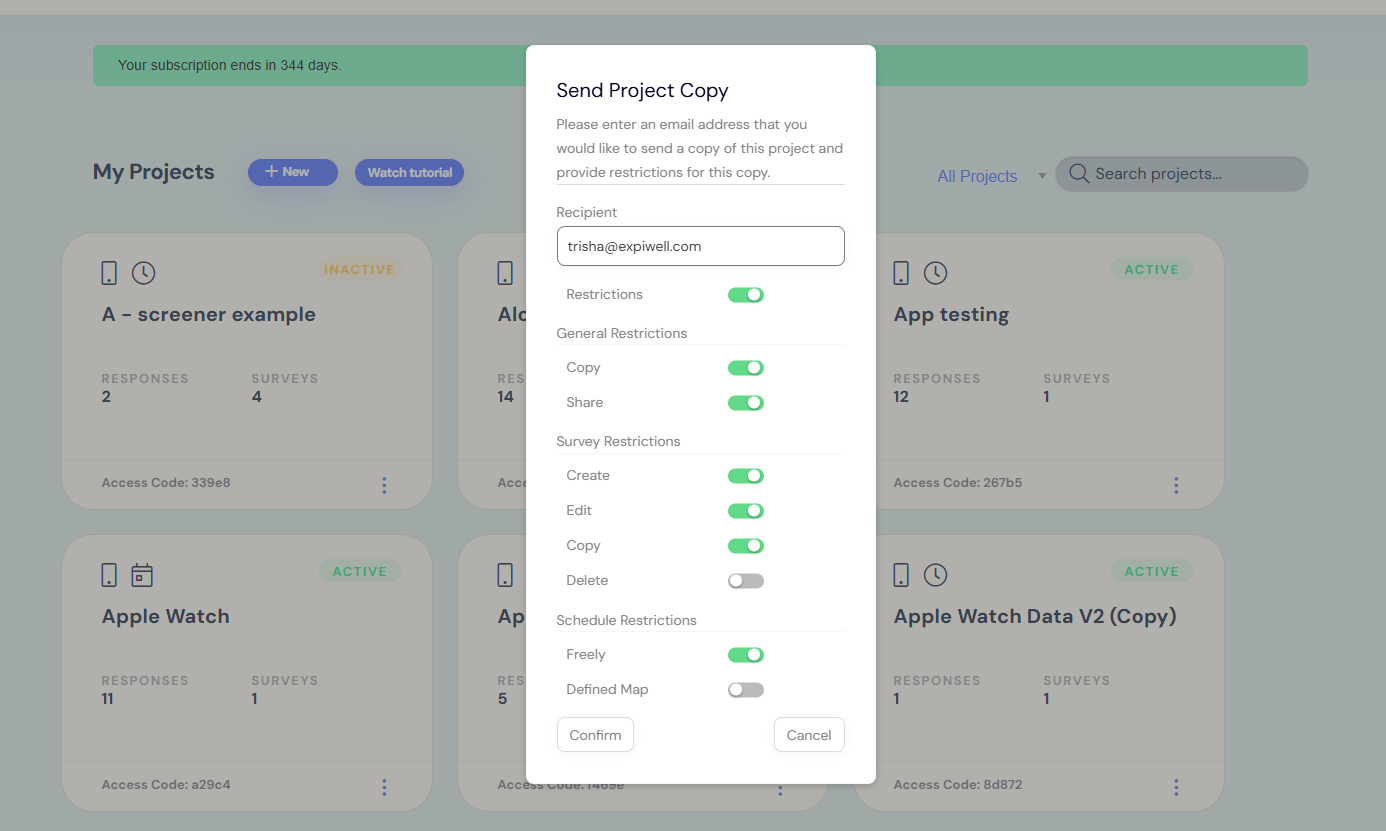This screenshot has height=831, width=1386.
Task: Click Apple Watch Data V2 (Copy) title
Action: [1035, 617]
